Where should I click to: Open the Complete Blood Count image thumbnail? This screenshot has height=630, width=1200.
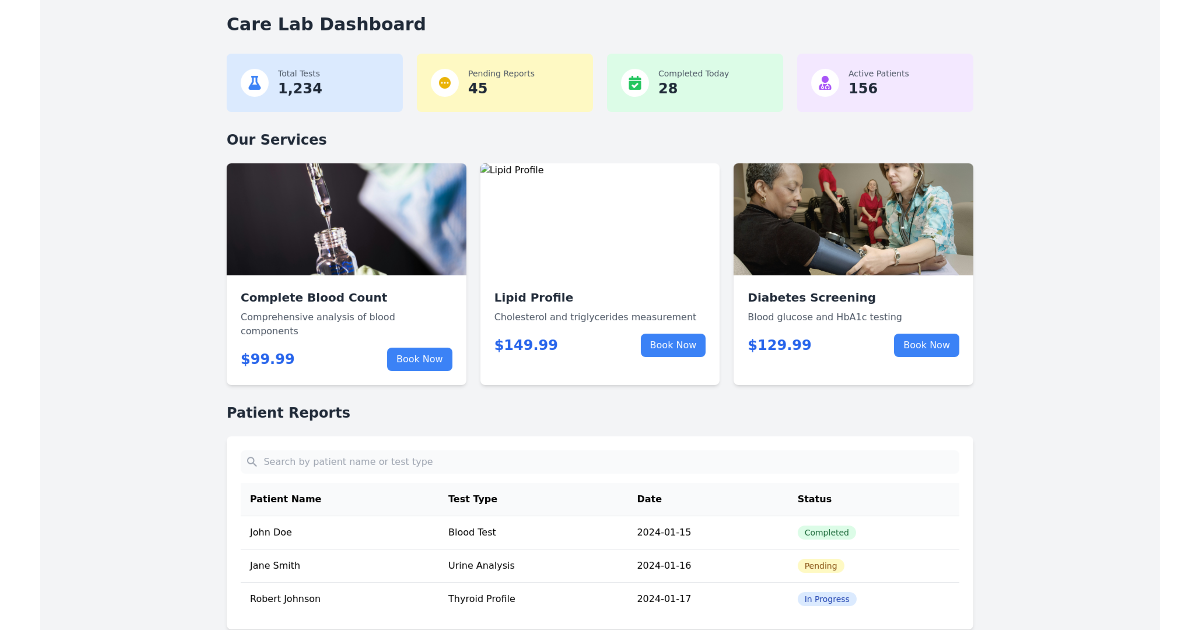coord(346,218)
